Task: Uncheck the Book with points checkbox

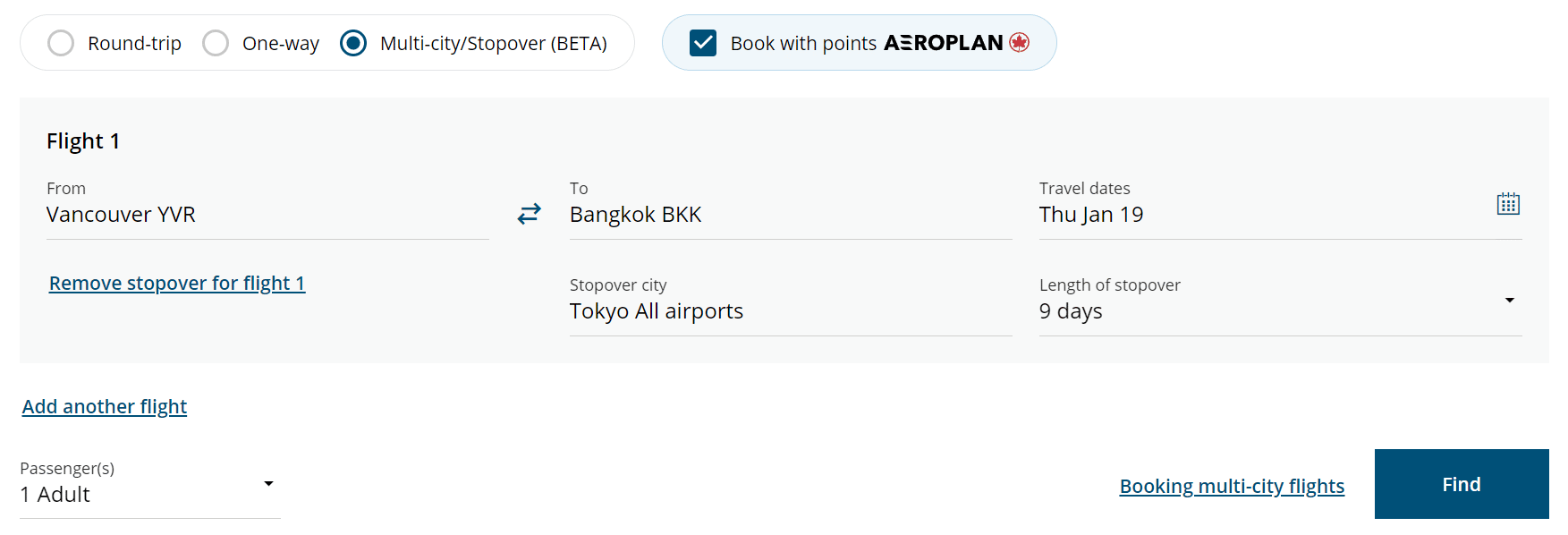Action: 703,43
